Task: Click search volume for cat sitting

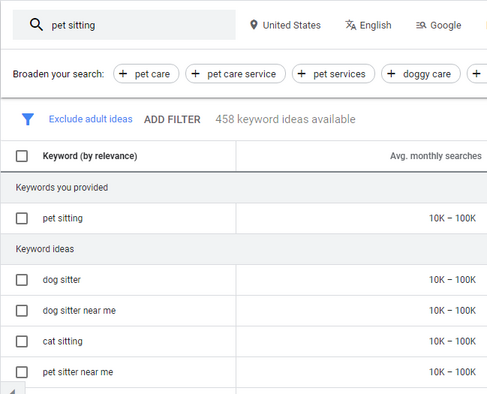Action: (452, 341)
